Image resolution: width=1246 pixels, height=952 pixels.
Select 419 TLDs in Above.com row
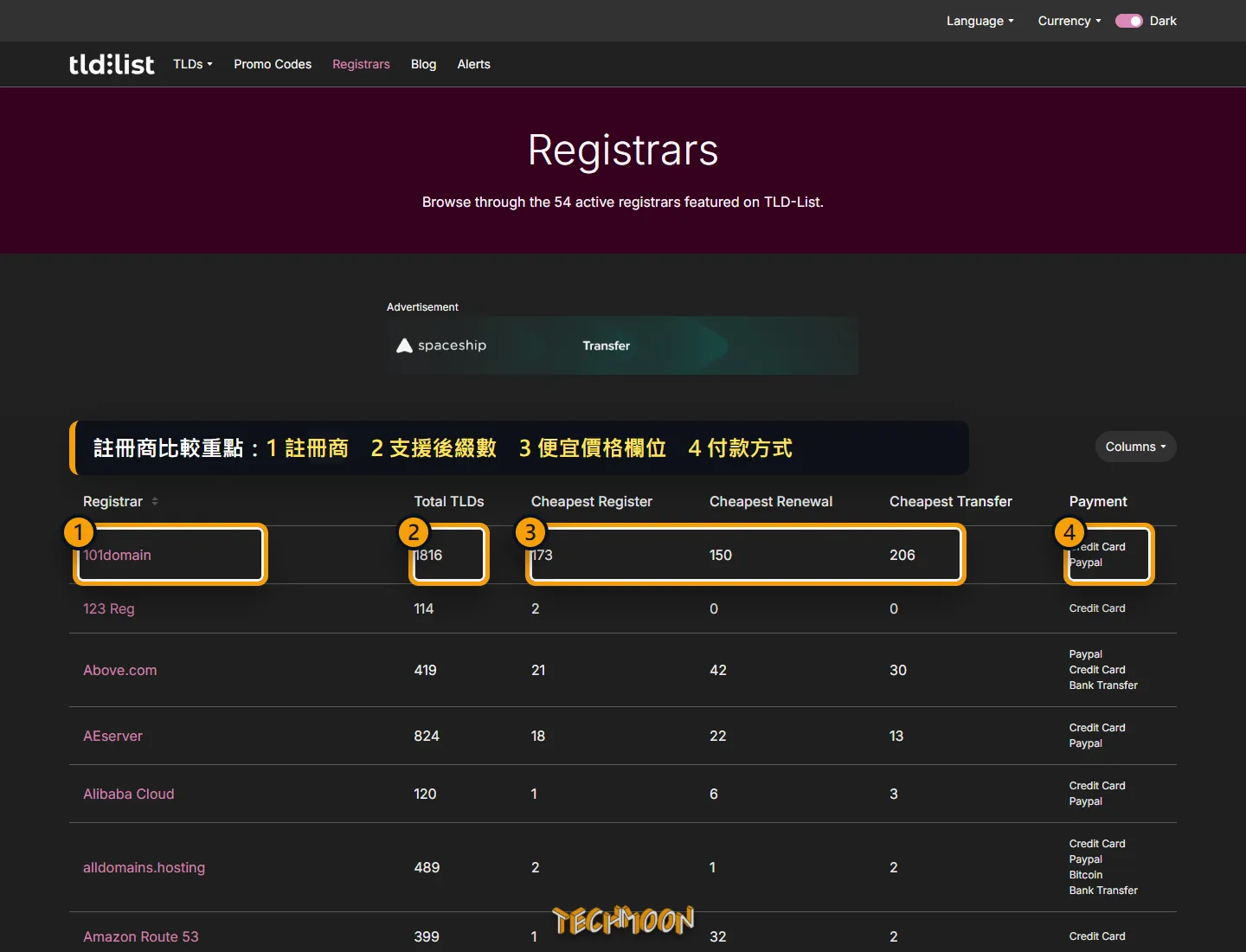425,670
